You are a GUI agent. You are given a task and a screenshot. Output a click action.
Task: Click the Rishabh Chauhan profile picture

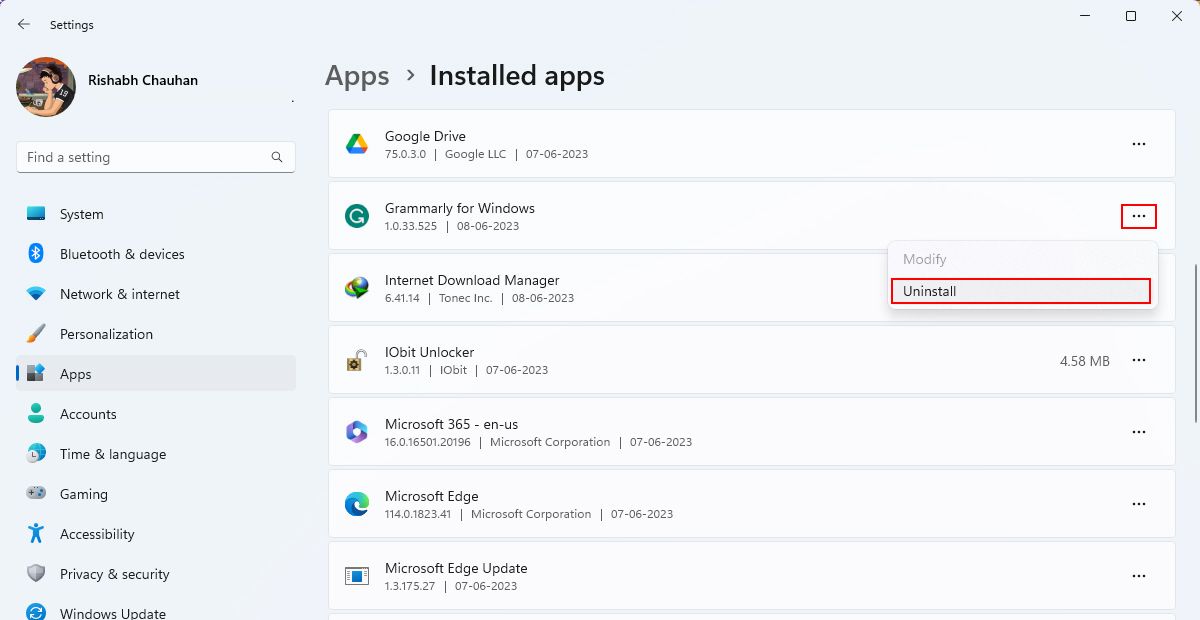tap(45, 87)
